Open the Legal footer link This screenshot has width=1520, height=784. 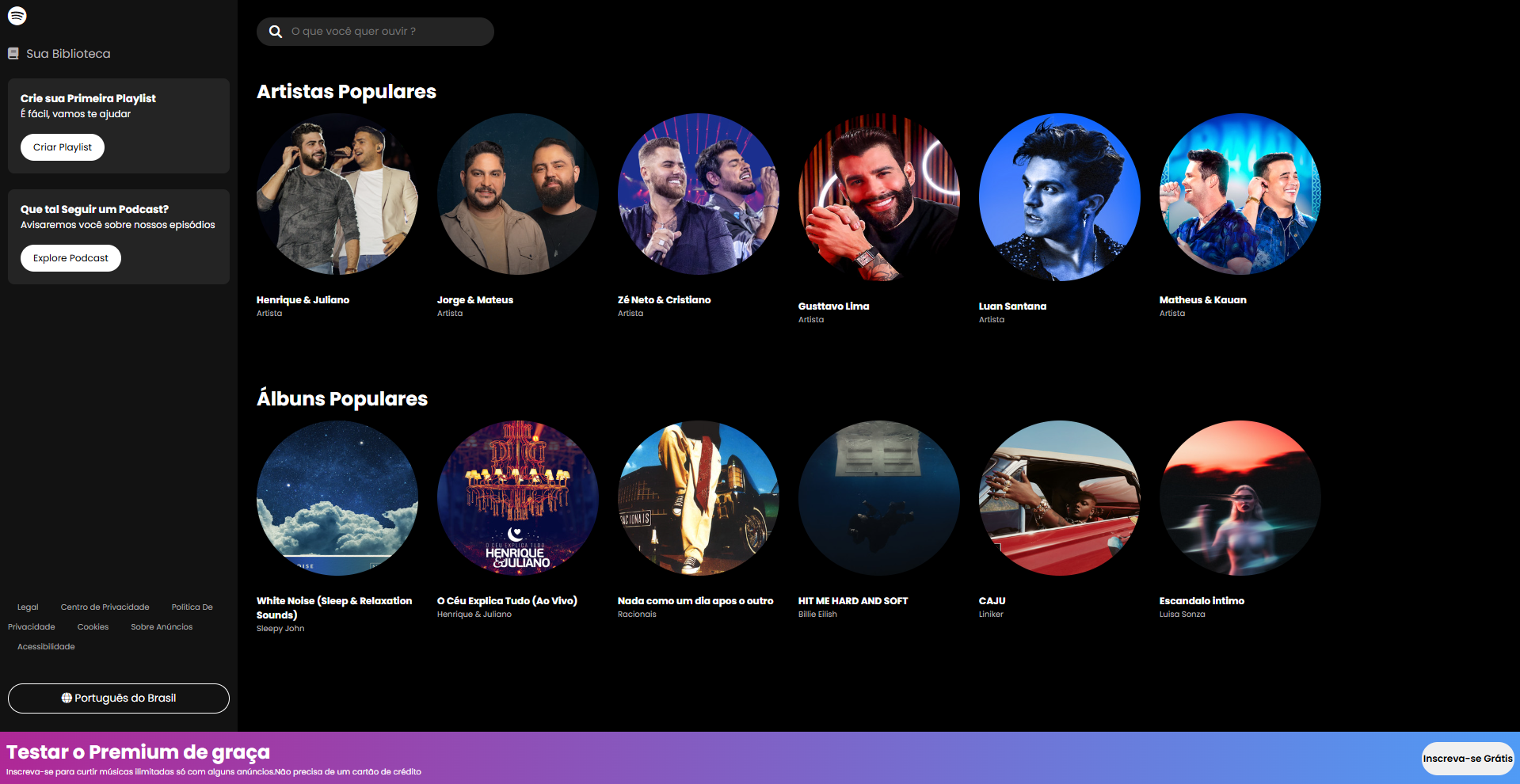pyautogui.click(x=28, y=607)
